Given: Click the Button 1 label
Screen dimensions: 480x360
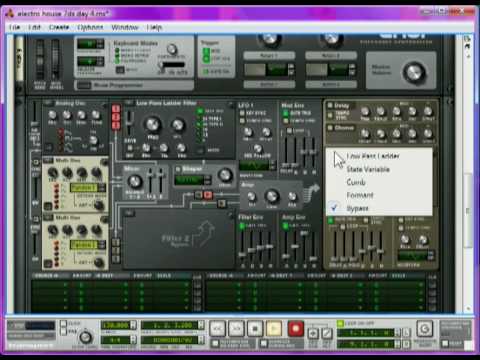Looking at the screenshot, I should point(269,85).
